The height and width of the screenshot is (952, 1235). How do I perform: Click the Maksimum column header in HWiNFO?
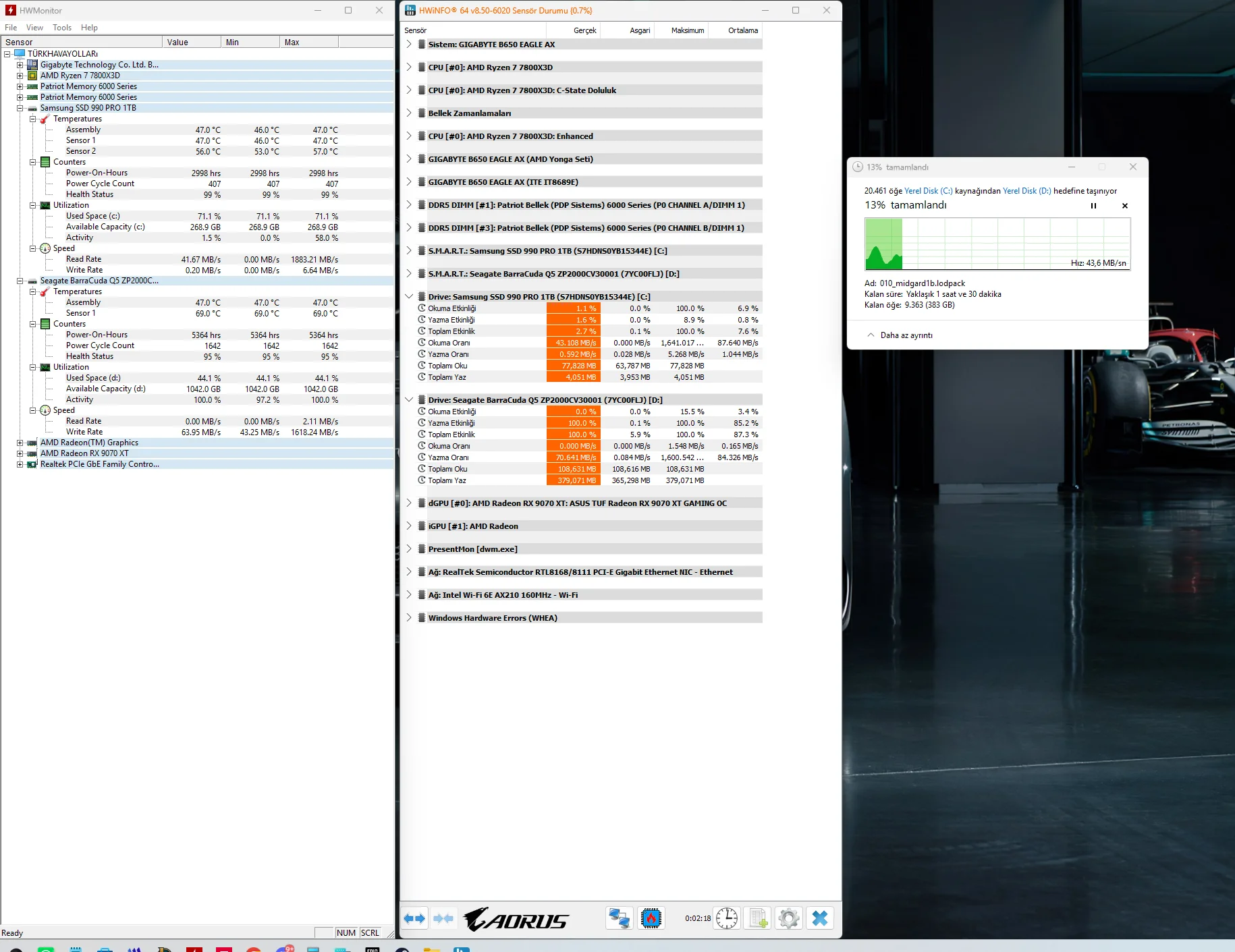tap(682, 30)
